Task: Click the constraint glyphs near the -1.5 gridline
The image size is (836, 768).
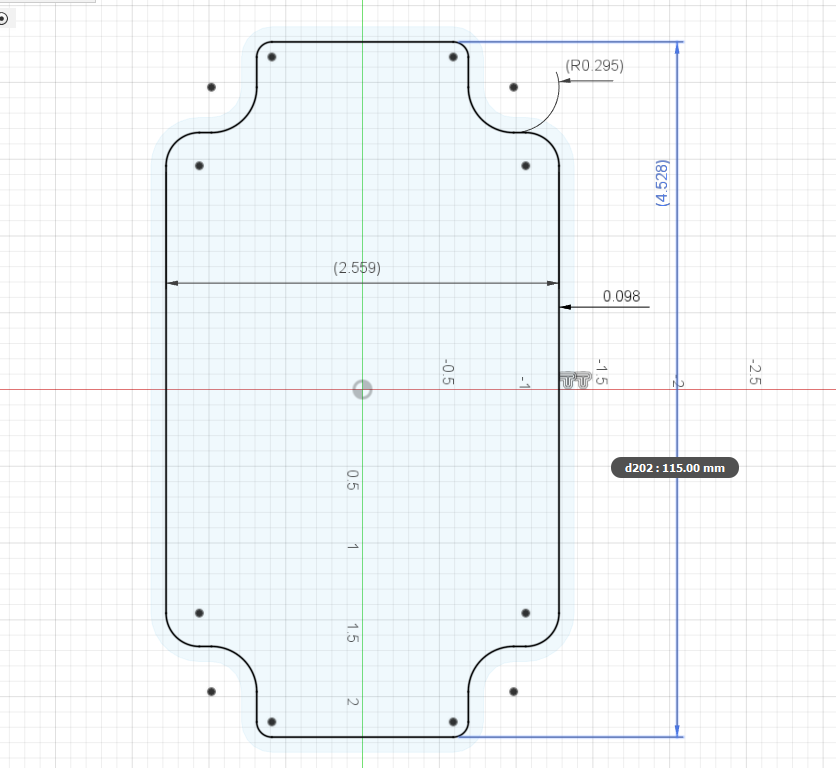Action: [575, 380]
